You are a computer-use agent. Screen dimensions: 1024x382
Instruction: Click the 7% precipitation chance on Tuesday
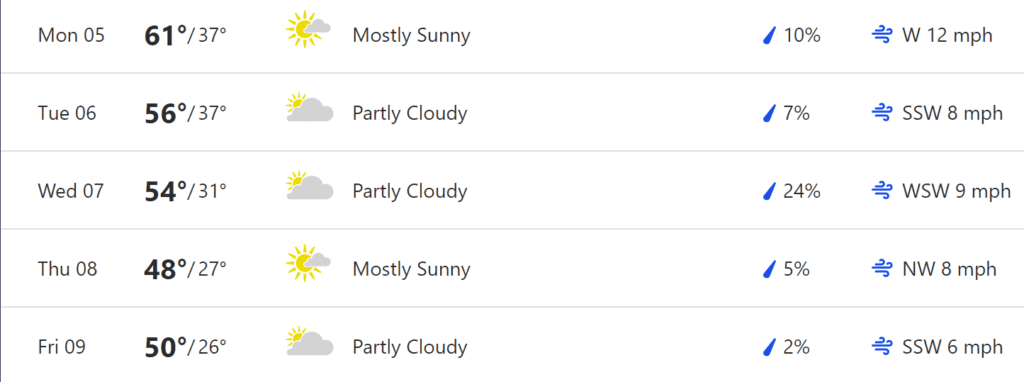[797, 113]
